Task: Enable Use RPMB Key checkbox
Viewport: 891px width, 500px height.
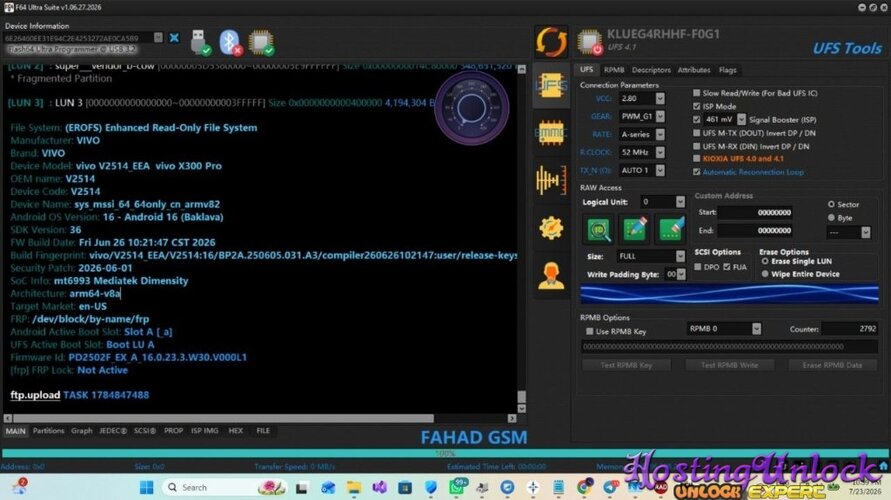Action: 590,331
